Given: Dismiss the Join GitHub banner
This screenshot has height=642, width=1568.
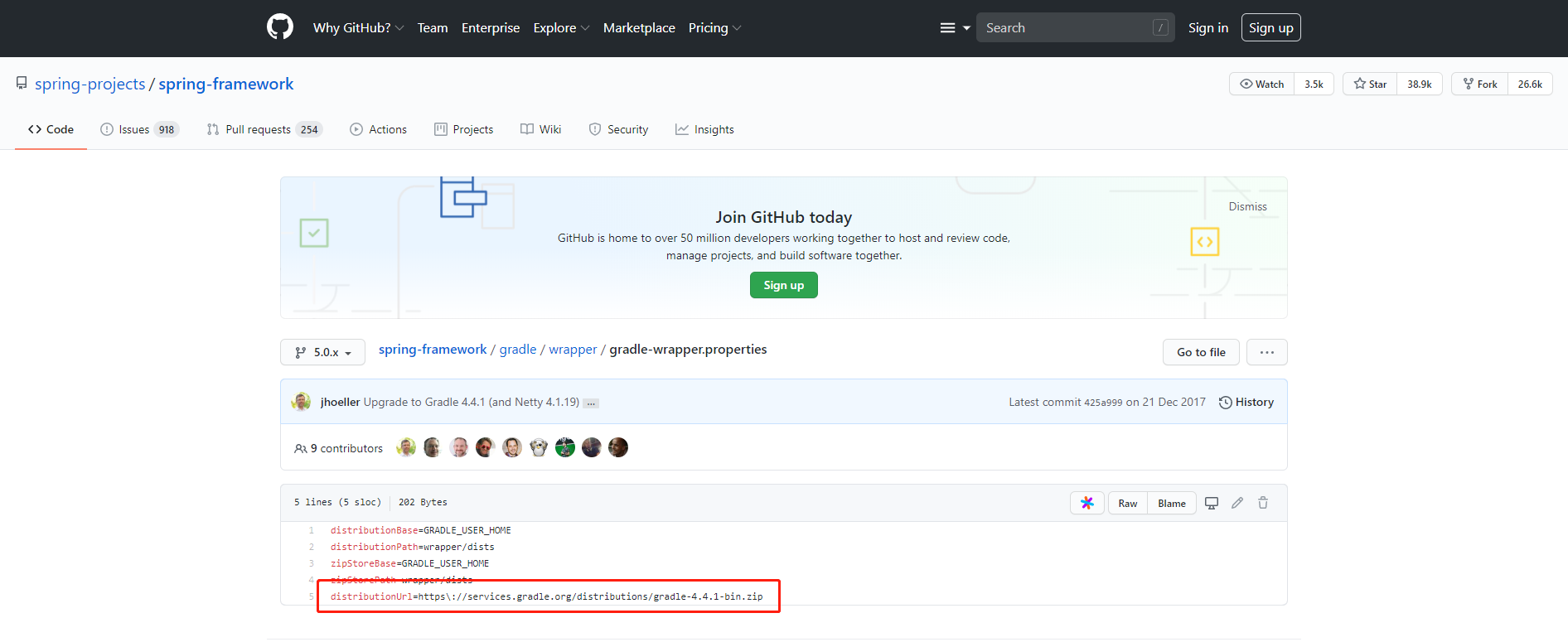Looking at the screenshot, I should click(x=1247, y=206).
